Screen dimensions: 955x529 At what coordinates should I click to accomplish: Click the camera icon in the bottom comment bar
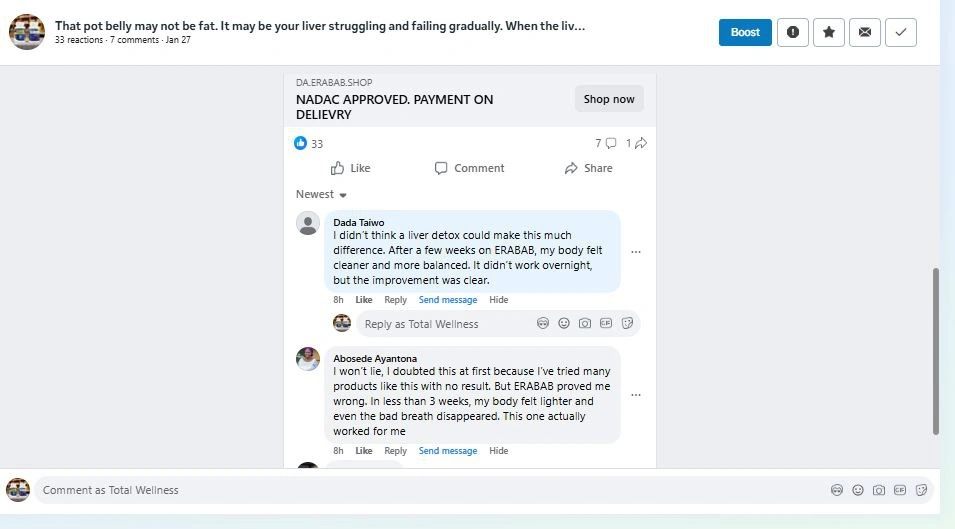click(x=879, y=490)
